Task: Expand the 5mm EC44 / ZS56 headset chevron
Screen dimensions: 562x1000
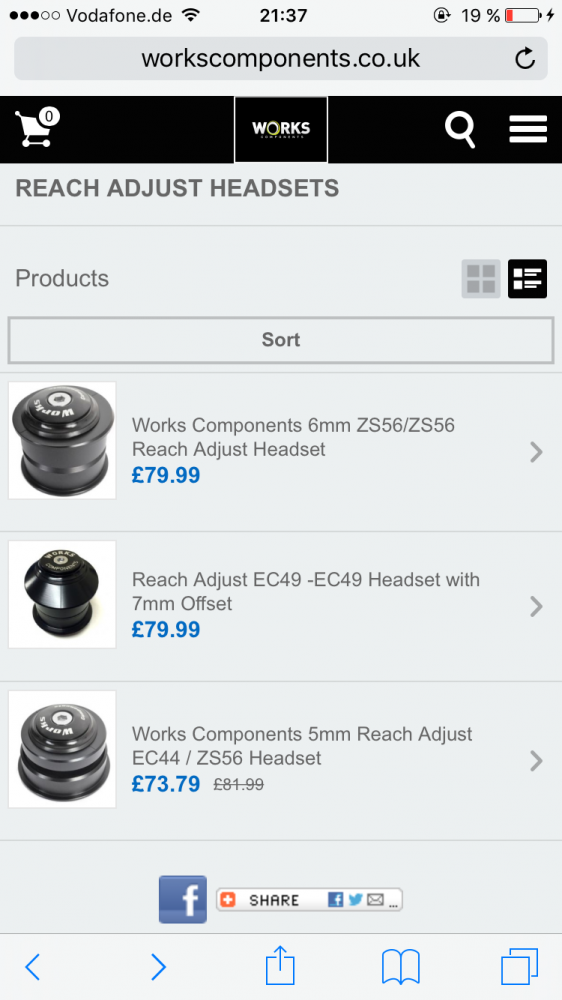Action: (536, 761)
